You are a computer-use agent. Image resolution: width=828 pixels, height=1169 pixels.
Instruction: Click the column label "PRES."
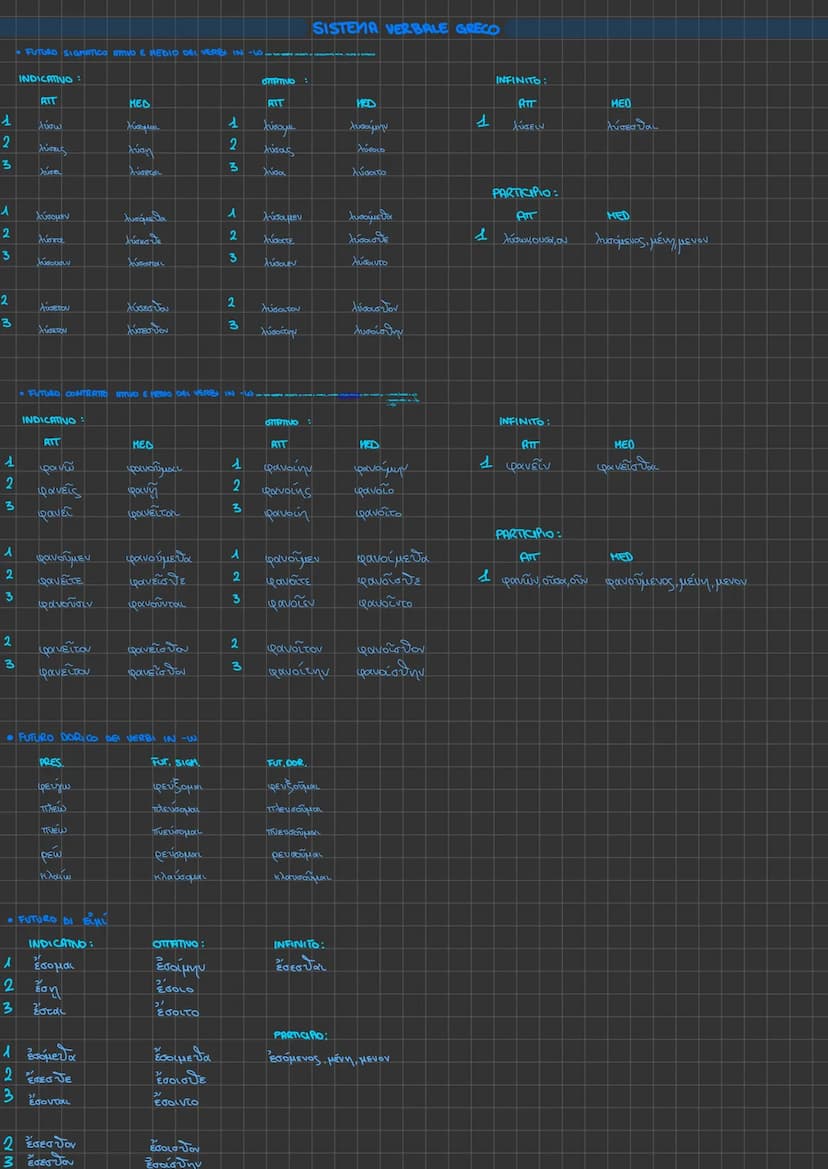point(50,763)
